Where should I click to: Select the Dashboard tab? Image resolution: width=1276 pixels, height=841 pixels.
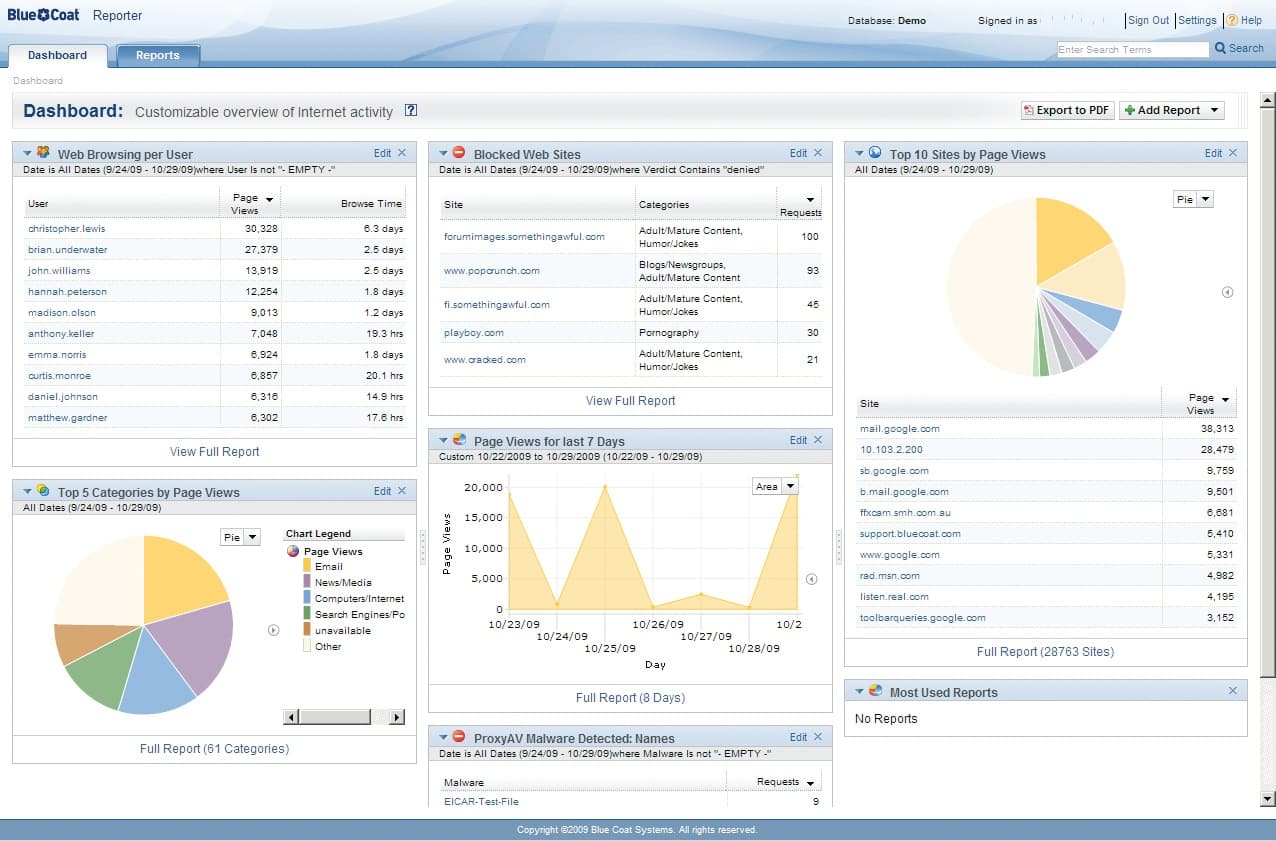[x=57, y=56]
